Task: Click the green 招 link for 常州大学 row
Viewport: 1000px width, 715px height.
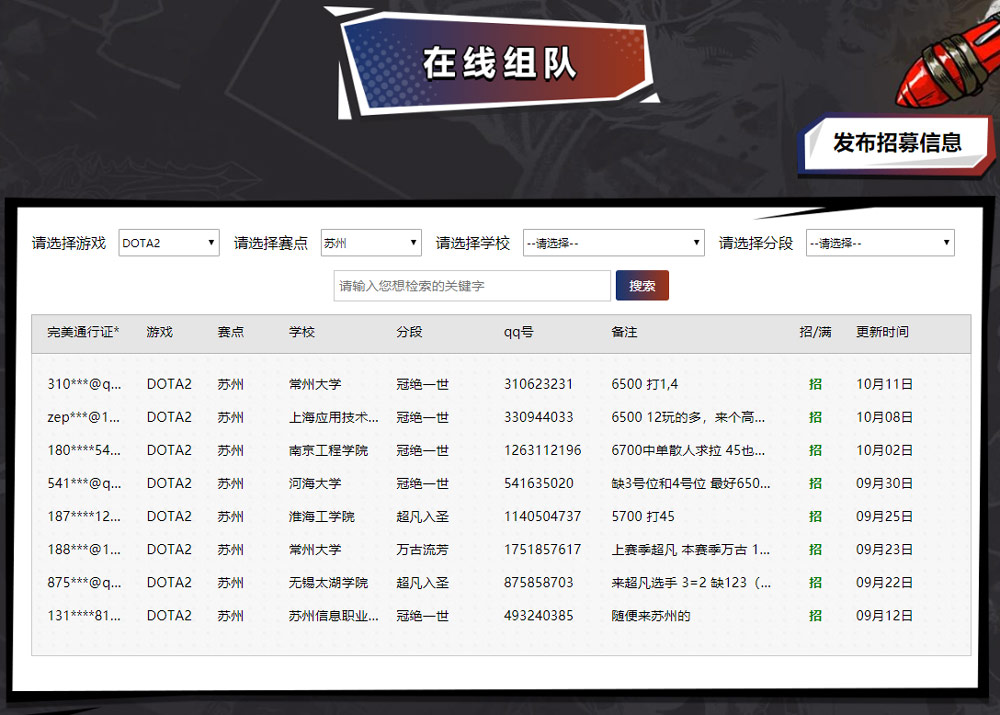Action: 814,384
